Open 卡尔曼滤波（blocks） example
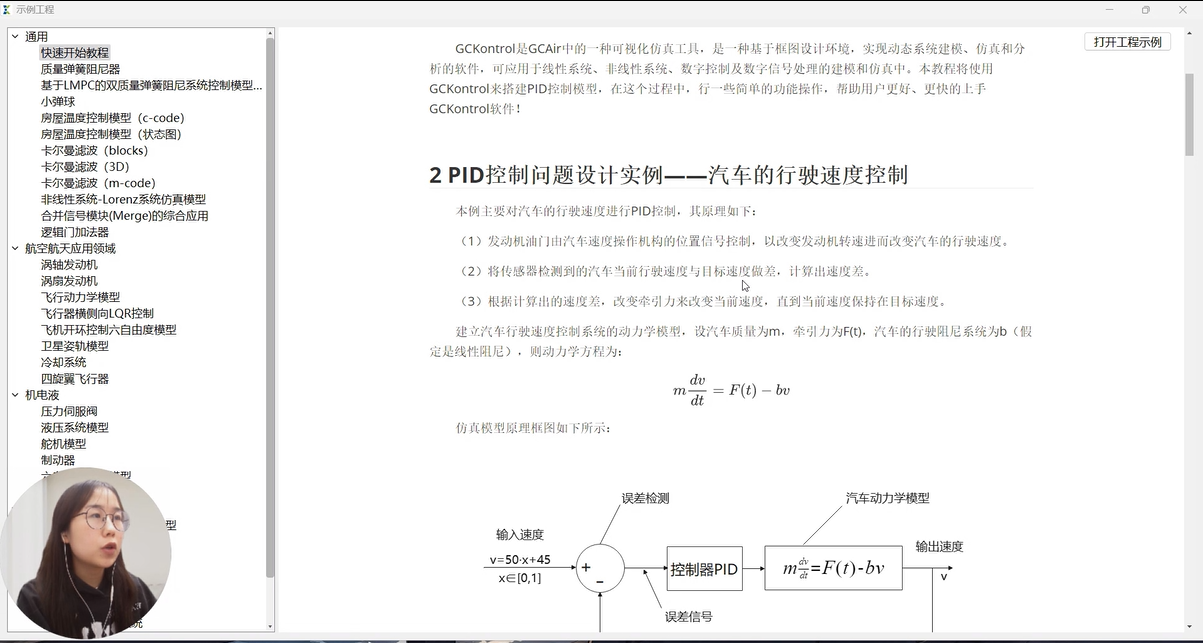Screen dimensions: 1203x643 pos(94,151)
